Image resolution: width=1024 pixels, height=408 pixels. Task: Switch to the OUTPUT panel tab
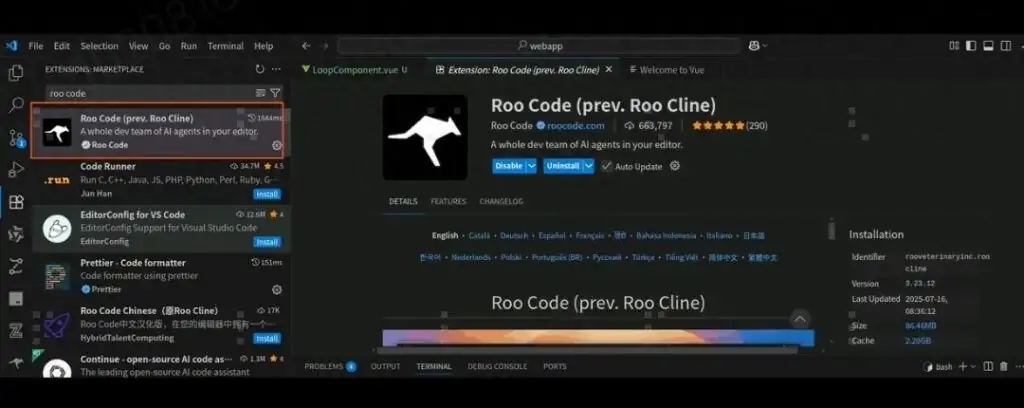click(x=385, y=367)
